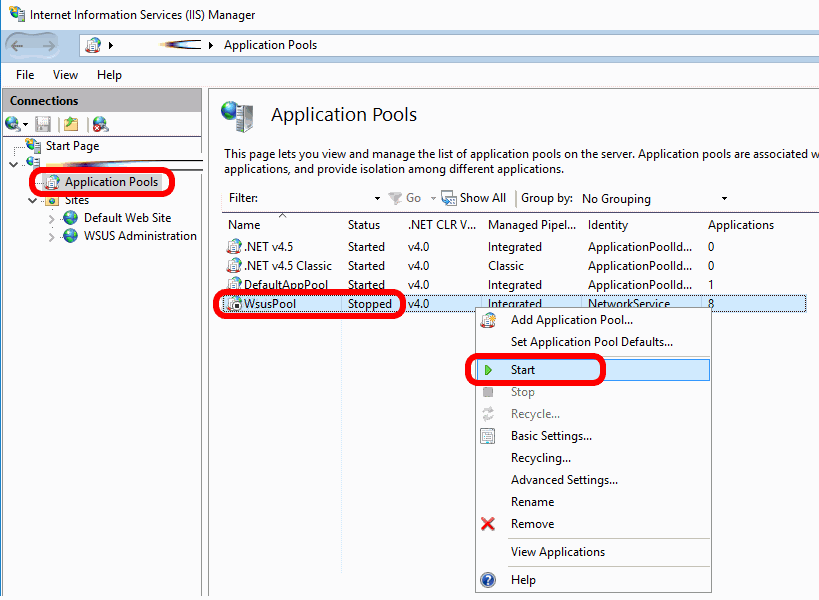Screen dimensions: 819x600
Task: Click the go up folder icon
Action: [69, 123]
